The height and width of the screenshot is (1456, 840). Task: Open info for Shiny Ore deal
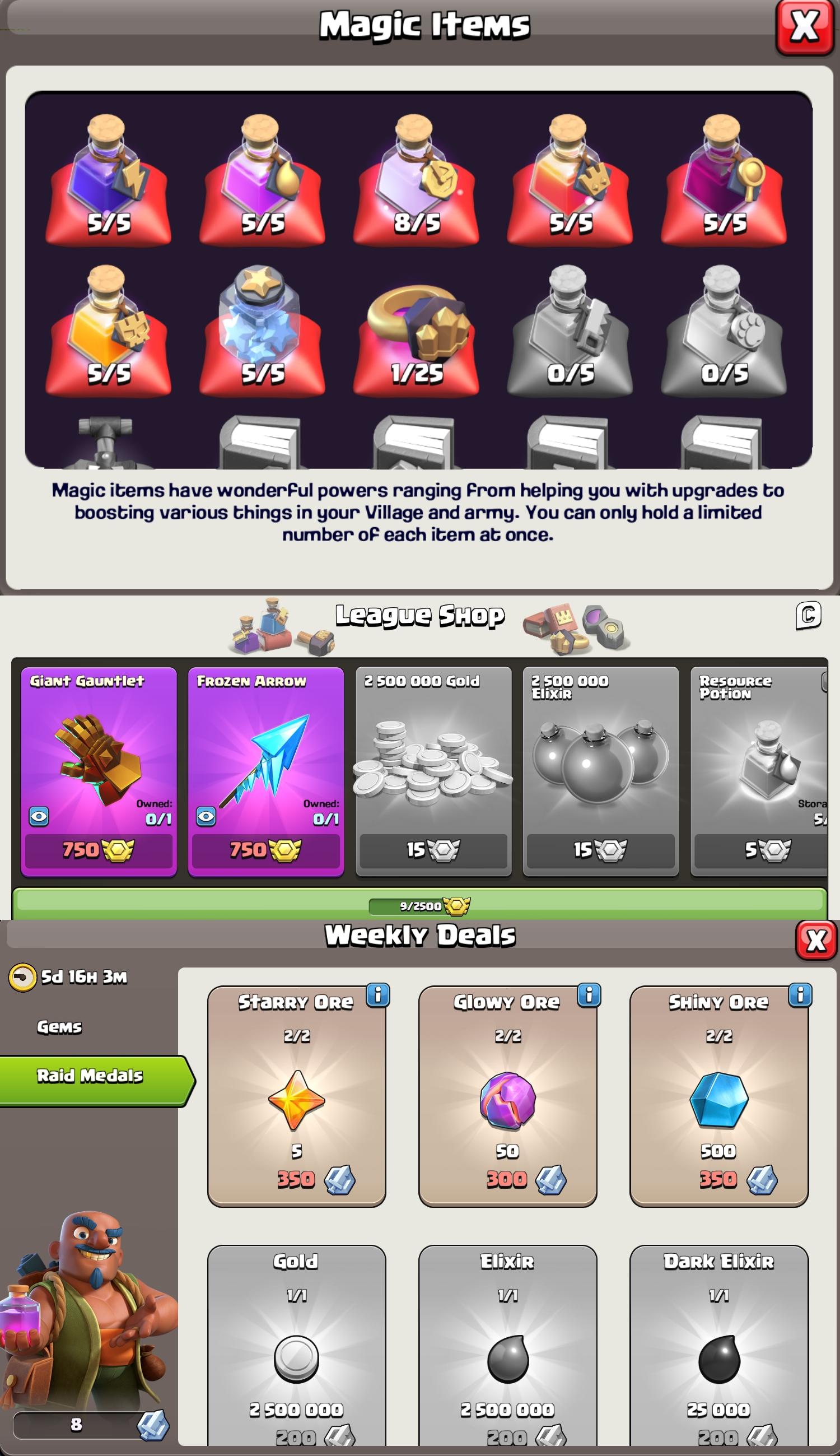point(800,995)
